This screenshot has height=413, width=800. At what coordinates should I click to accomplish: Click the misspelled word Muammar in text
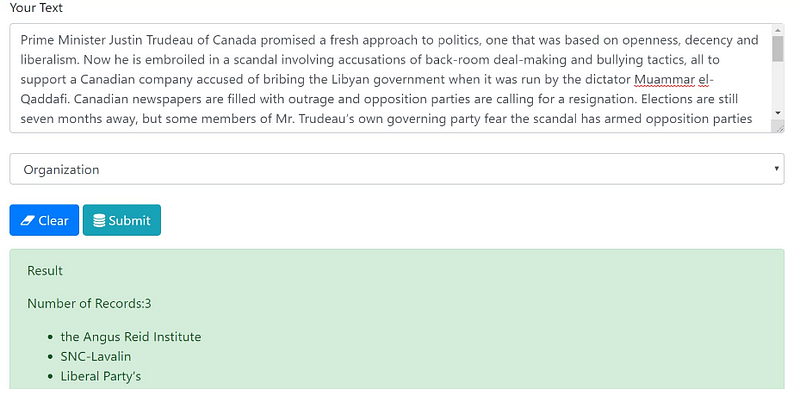click(x=664, y=80)
